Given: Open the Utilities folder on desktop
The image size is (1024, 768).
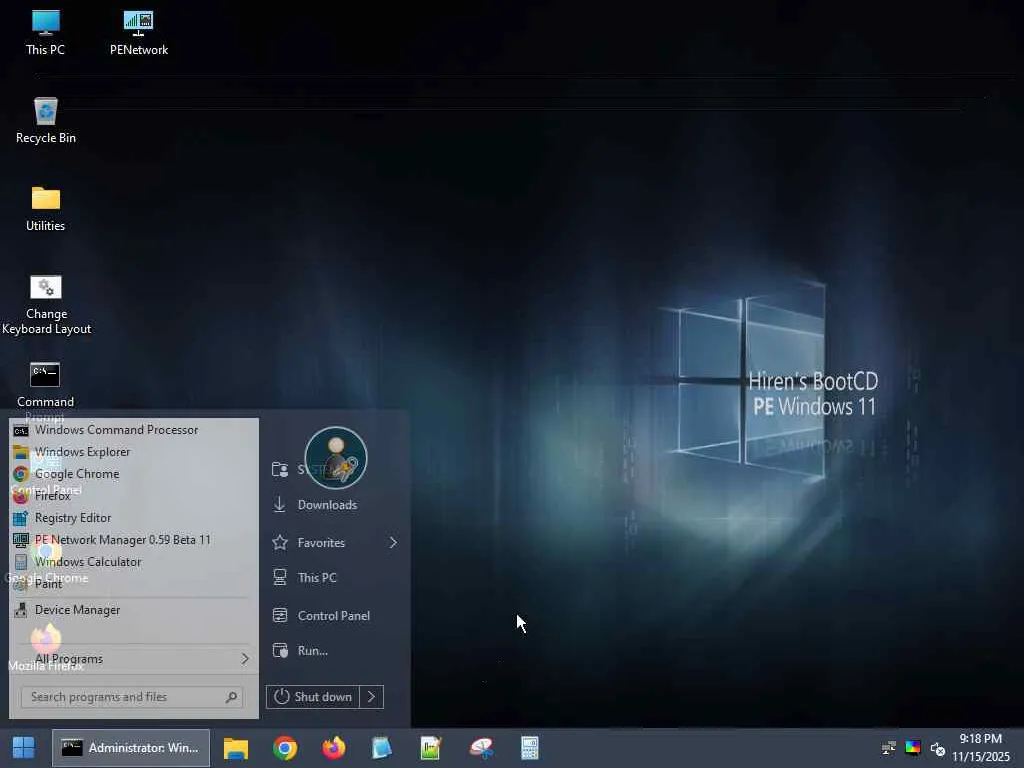Looking at the screenshot, I should pyautogui.click(x=45, y=208).
